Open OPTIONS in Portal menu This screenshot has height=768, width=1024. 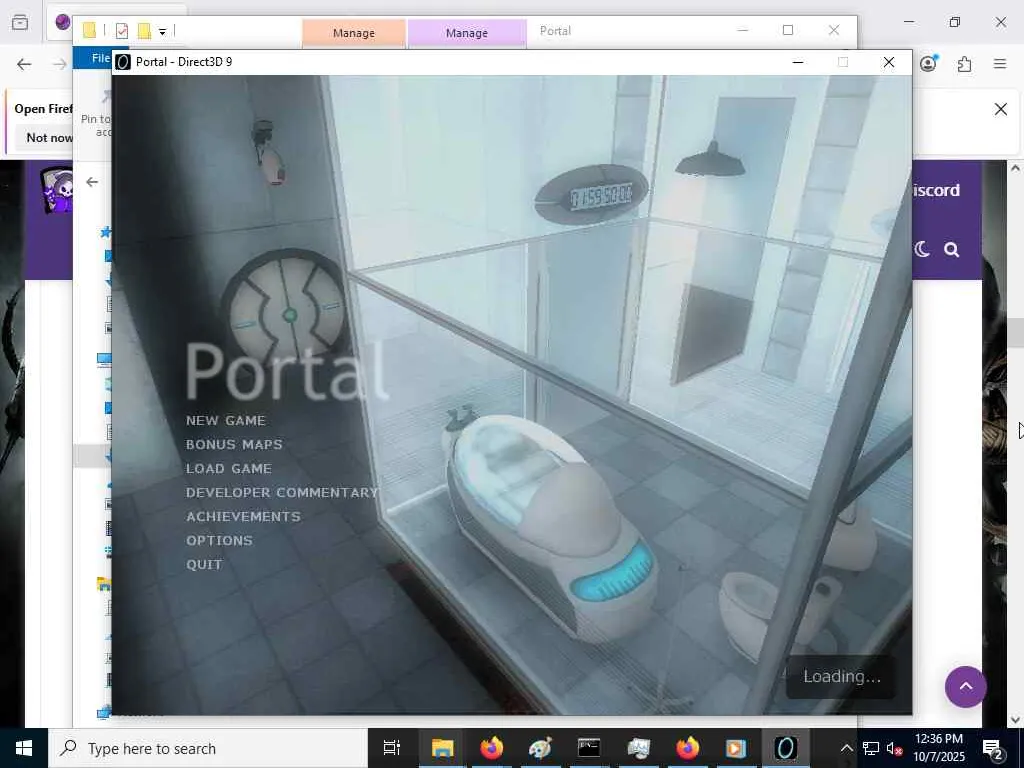click(219, 541)
